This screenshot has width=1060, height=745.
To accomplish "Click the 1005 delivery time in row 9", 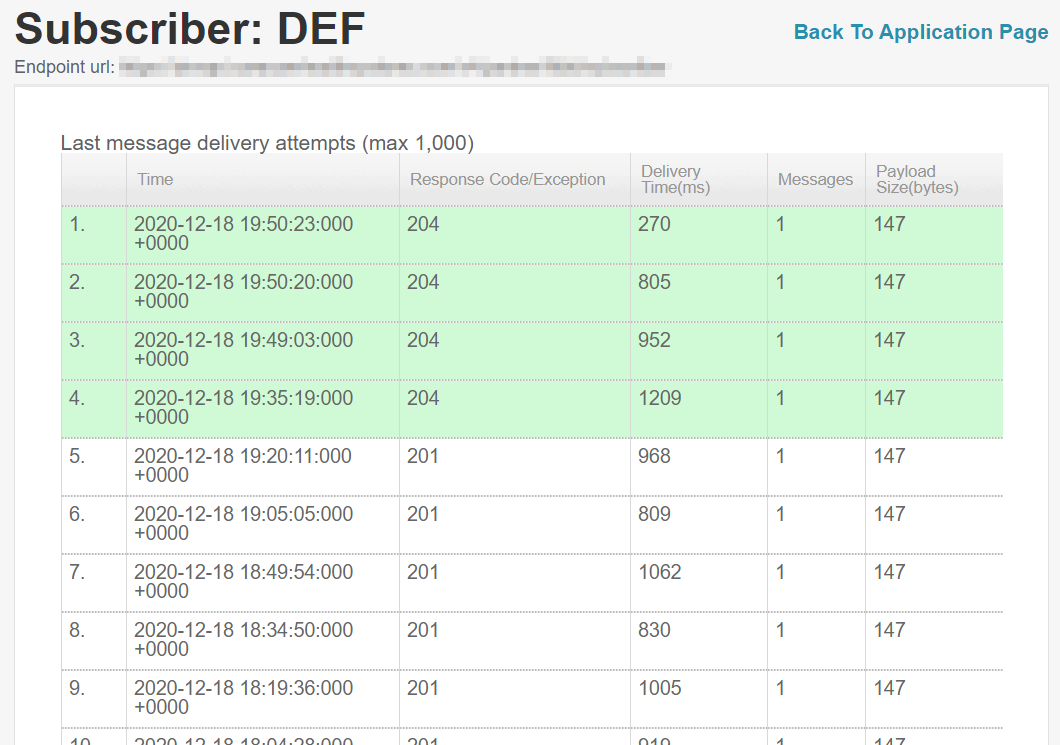I will click(x=658, y=688).
